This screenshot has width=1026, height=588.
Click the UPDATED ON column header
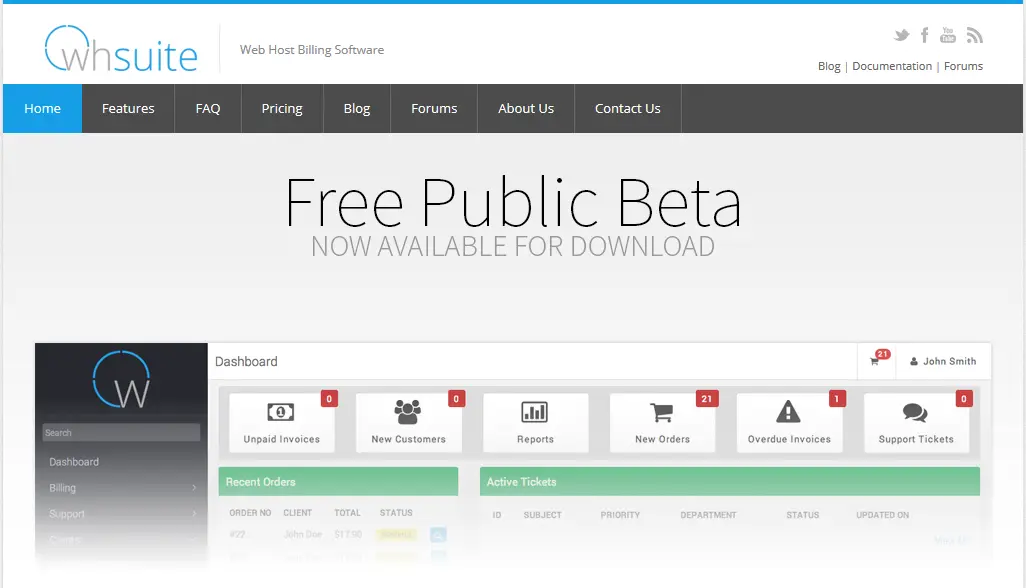(883, 515)
